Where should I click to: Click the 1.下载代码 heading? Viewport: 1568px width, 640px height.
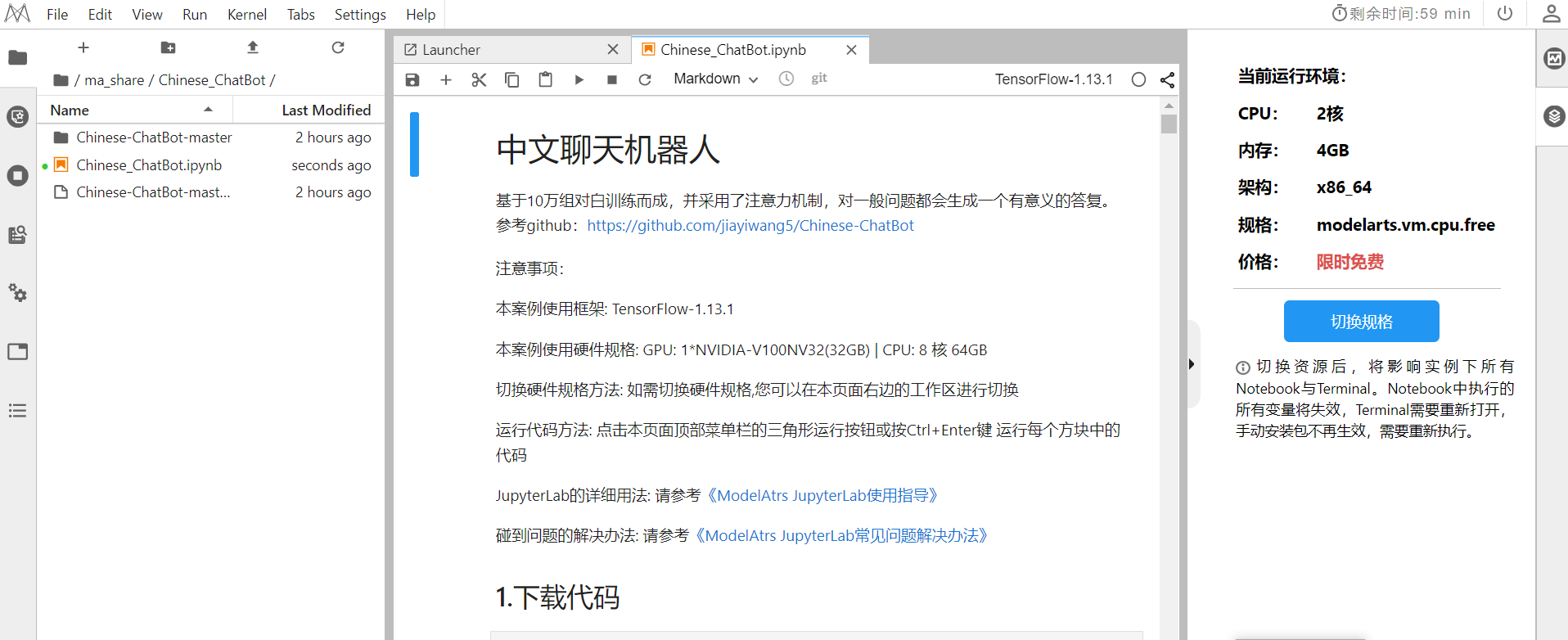coord(557,597)
